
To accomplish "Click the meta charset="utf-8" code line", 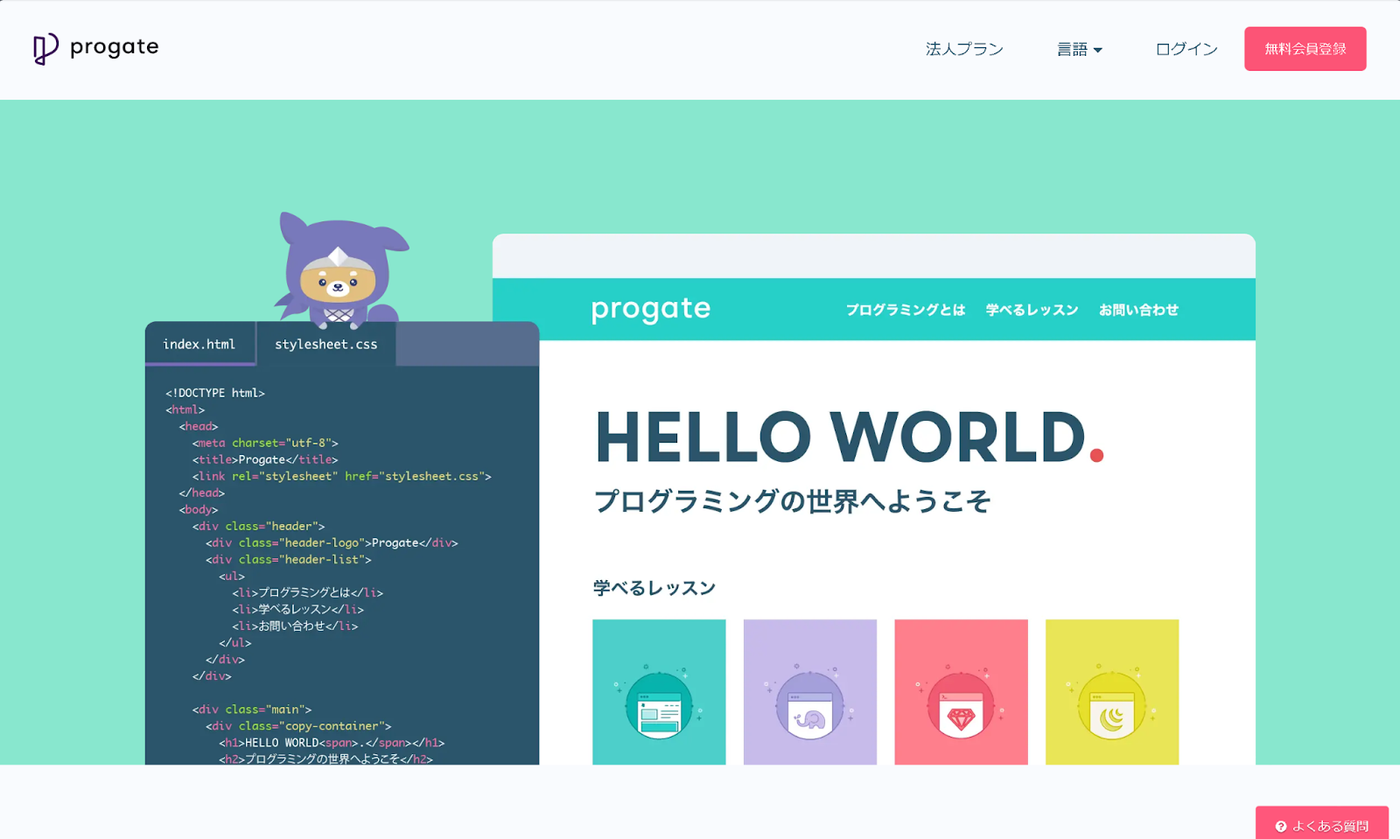I will click(x=265, y=442).
